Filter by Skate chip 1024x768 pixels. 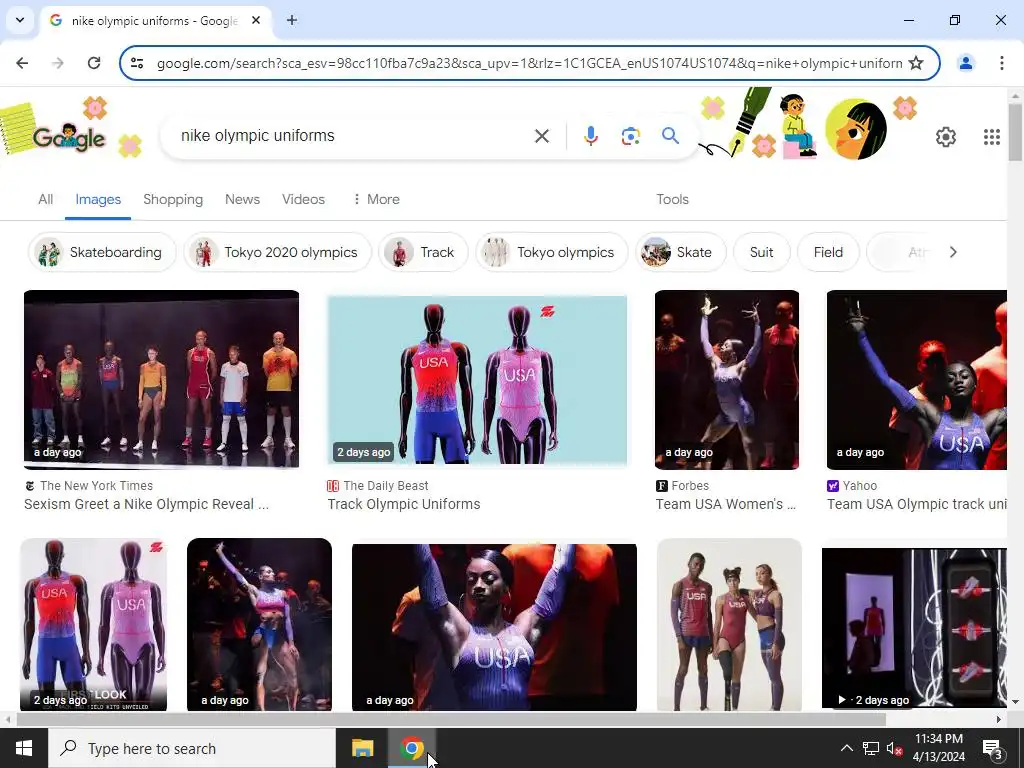click(680, 252)
